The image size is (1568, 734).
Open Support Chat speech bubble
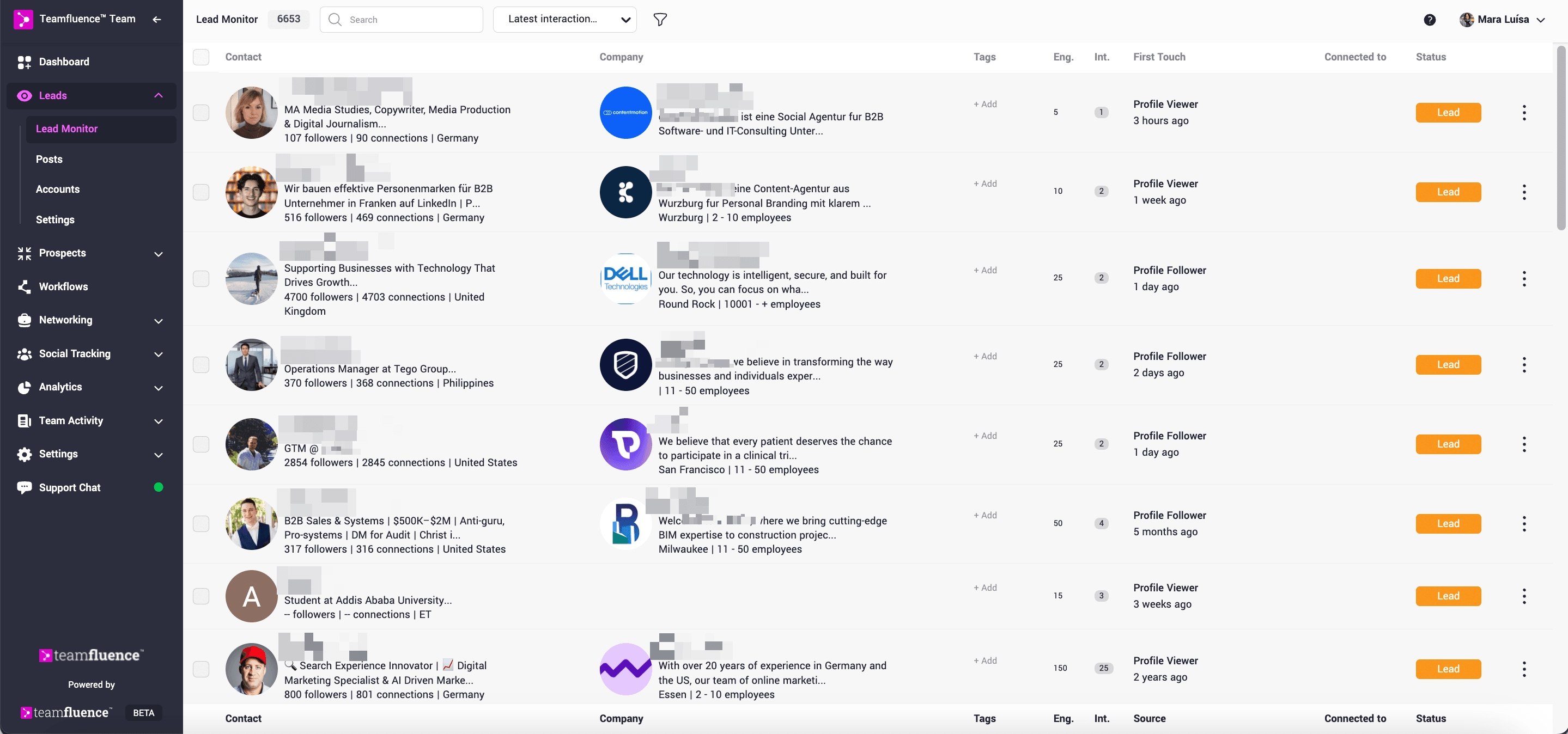coord(25,487)
